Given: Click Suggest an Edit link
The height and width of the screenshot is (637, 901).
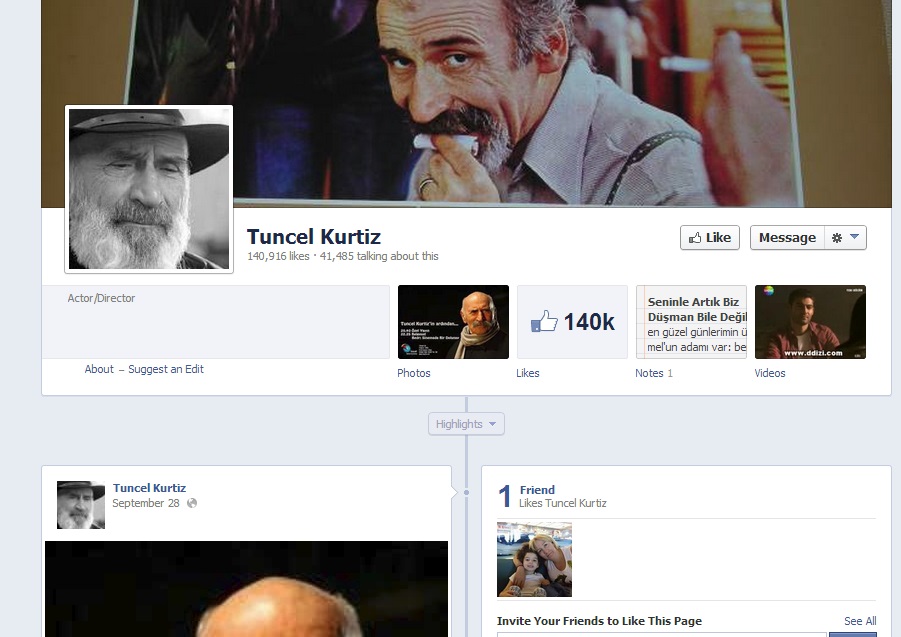Looking at the screenshot, I should pos(165,369).
